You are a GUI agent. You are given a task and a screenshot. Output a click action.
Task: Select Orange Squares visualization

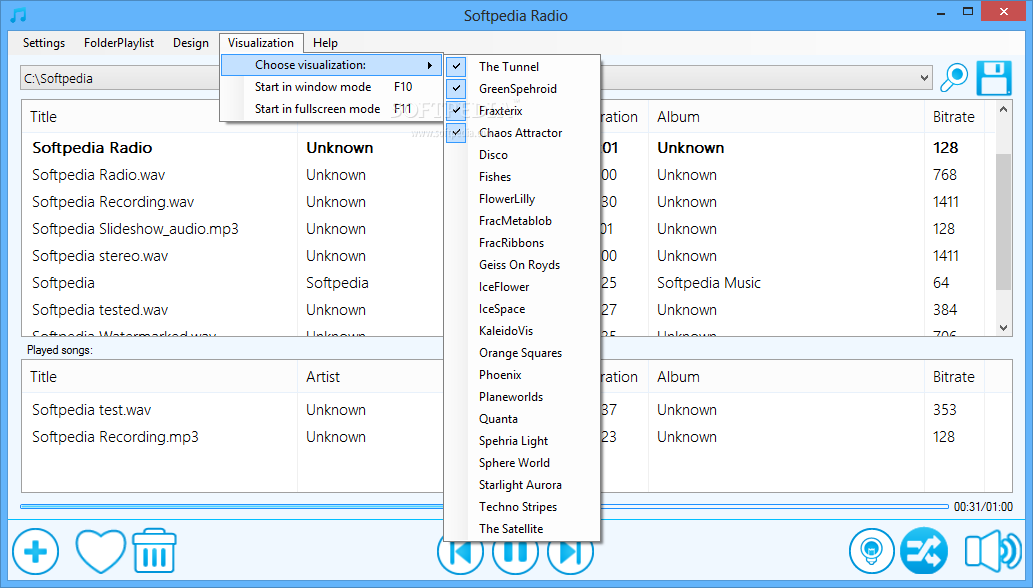(x=522, y=353)
